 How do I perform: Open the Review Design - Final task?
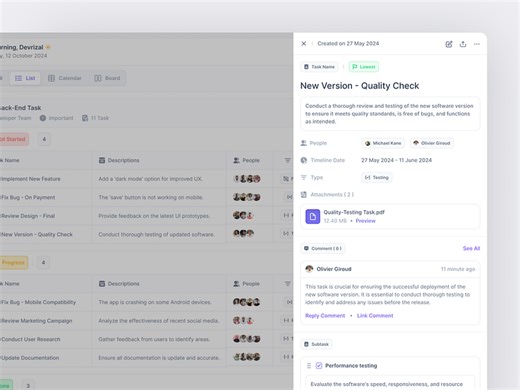click(28, 216)
